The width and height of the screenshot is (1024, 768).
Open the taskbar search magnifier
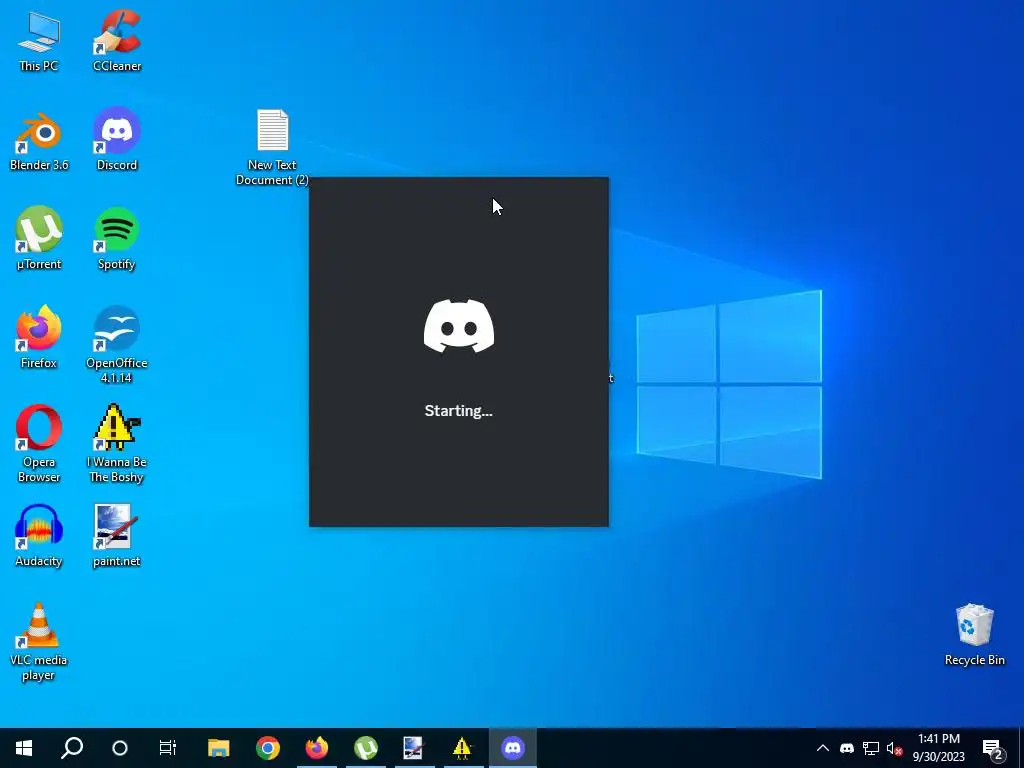click(72, 748)
